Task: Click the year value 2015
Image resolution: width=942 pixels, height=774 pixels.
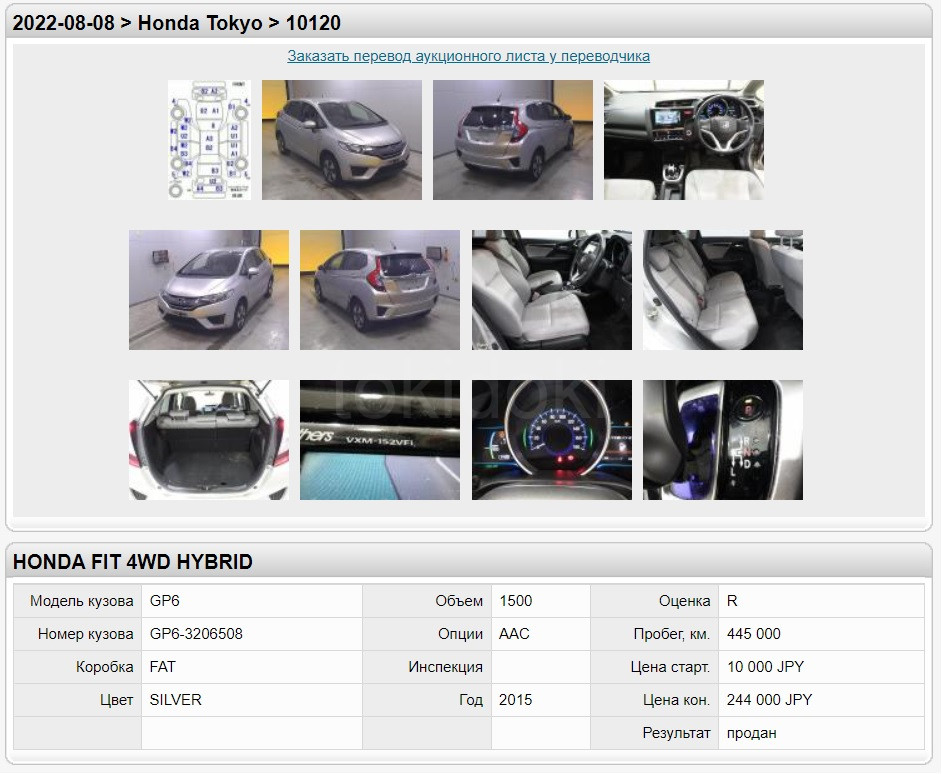Action: click(515, 700)
